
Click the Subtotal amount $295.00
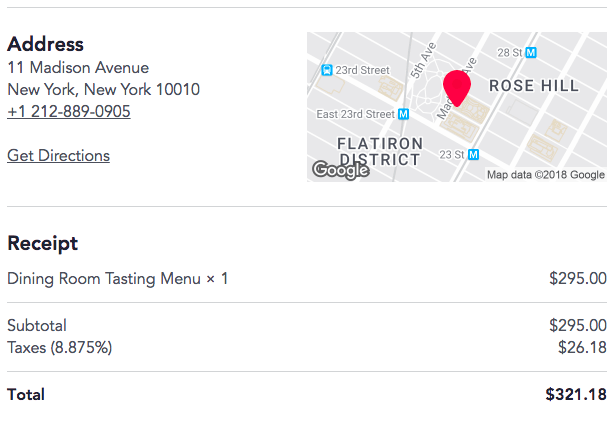[578, 326]
